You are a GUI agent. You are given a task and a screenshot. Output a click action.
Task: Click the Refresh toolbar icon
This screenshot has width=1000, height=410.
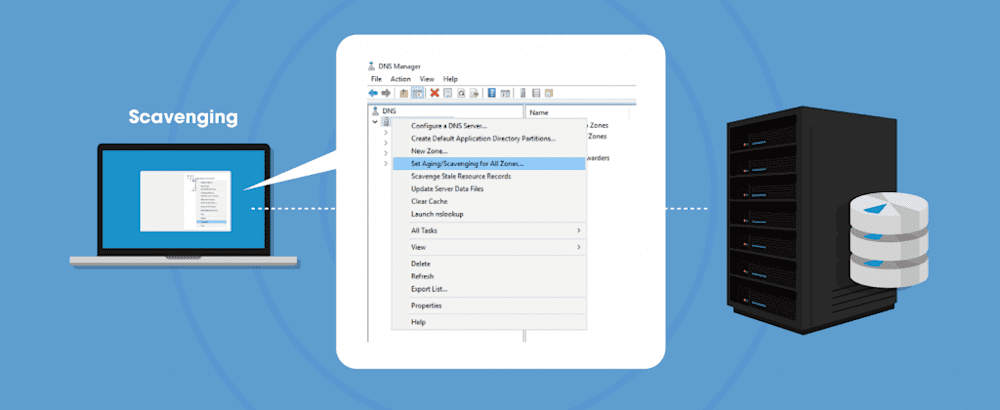pos(460,93)
